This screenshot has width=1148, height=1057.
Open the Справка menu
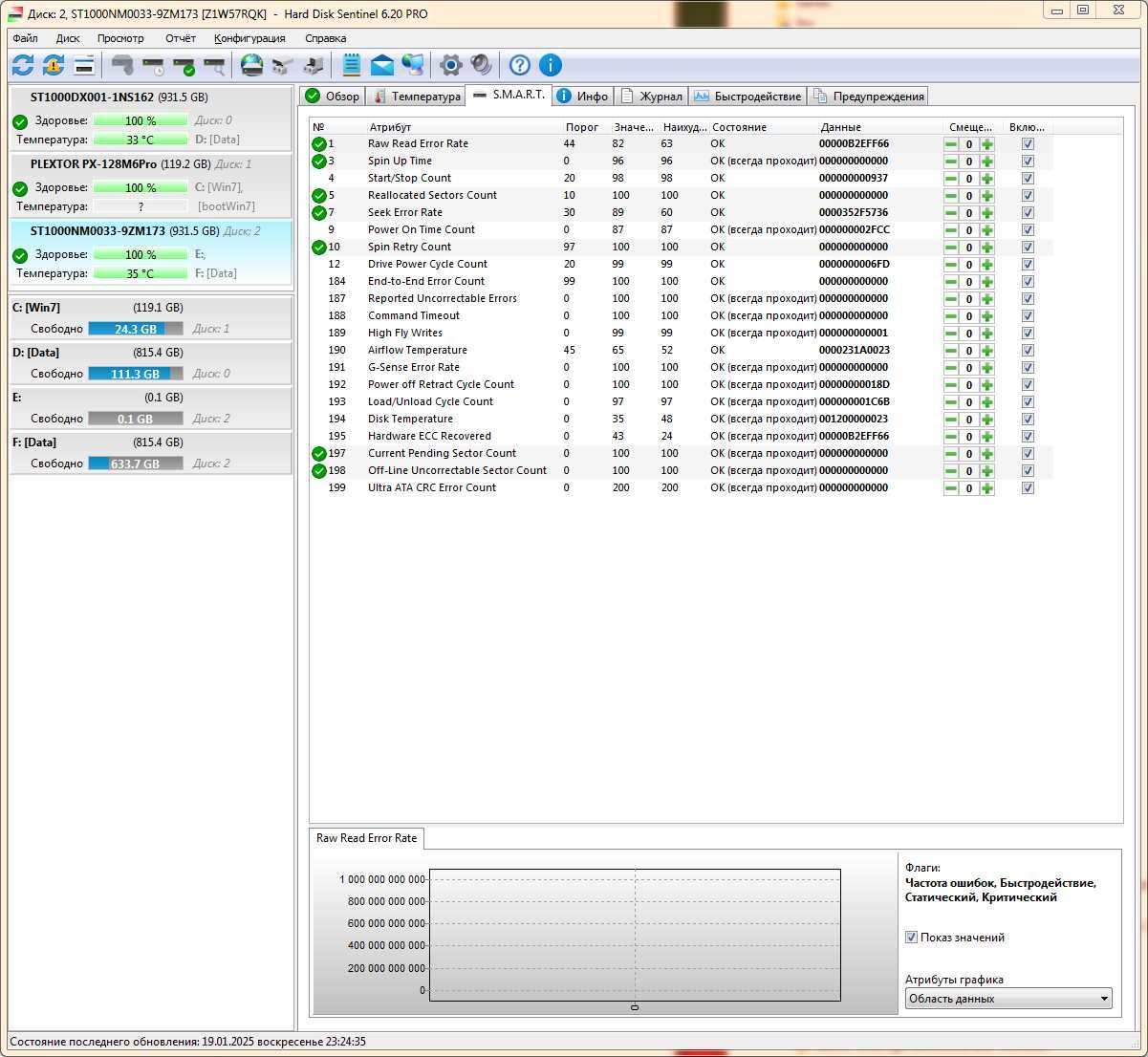pos(326,38)
